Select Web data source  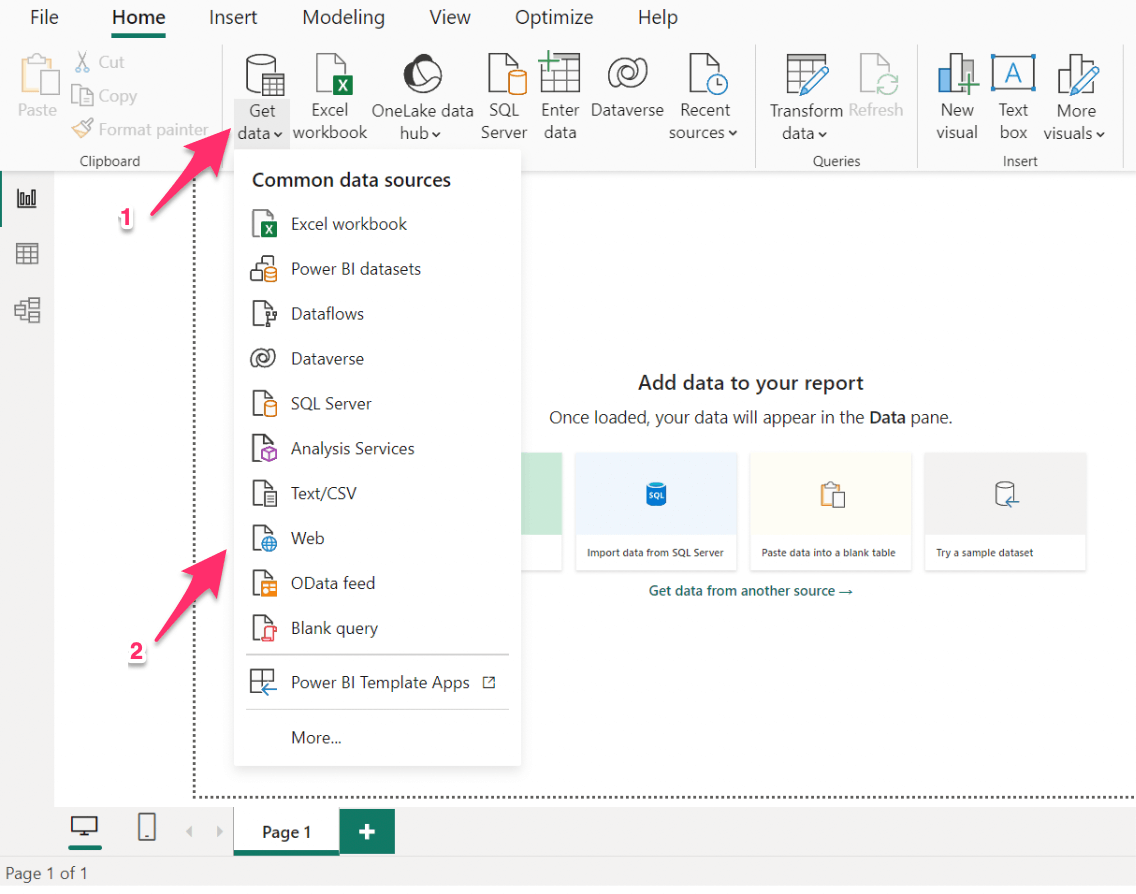click(377, 538)
